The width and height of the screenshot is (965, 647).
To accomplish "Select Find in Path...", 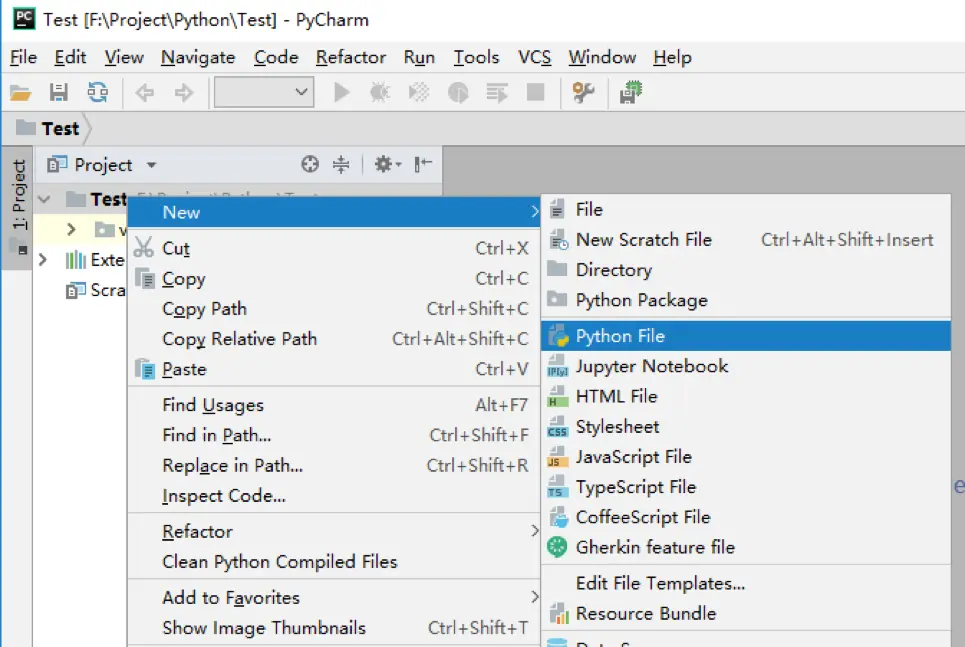I will coord(334,435).
